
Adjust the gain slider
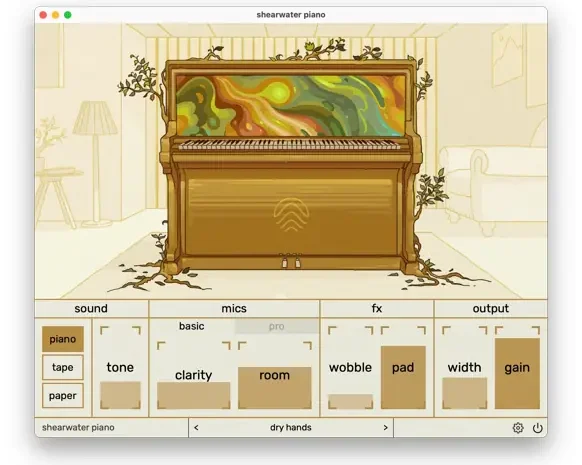(517, 368)
